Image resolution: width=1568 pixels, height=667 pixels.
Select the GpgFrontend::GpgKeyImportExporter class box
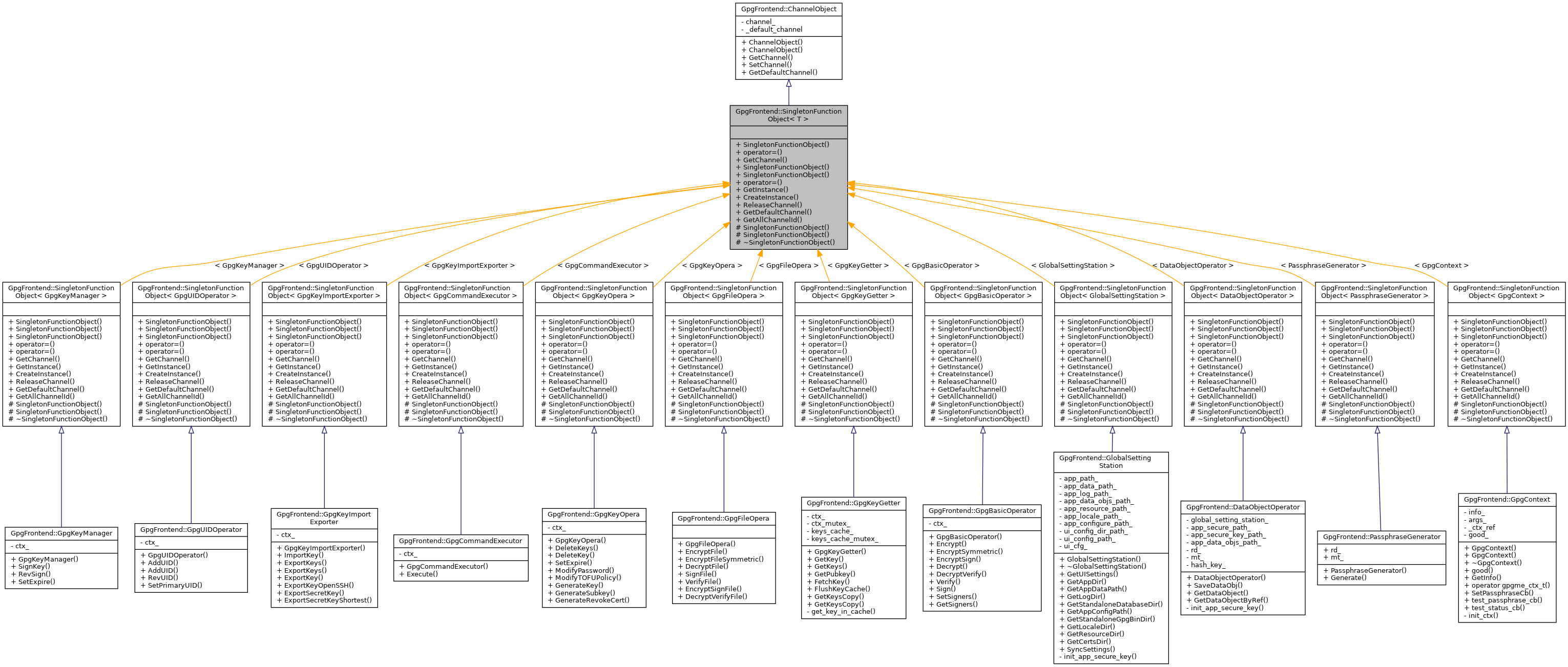[324, 557]
